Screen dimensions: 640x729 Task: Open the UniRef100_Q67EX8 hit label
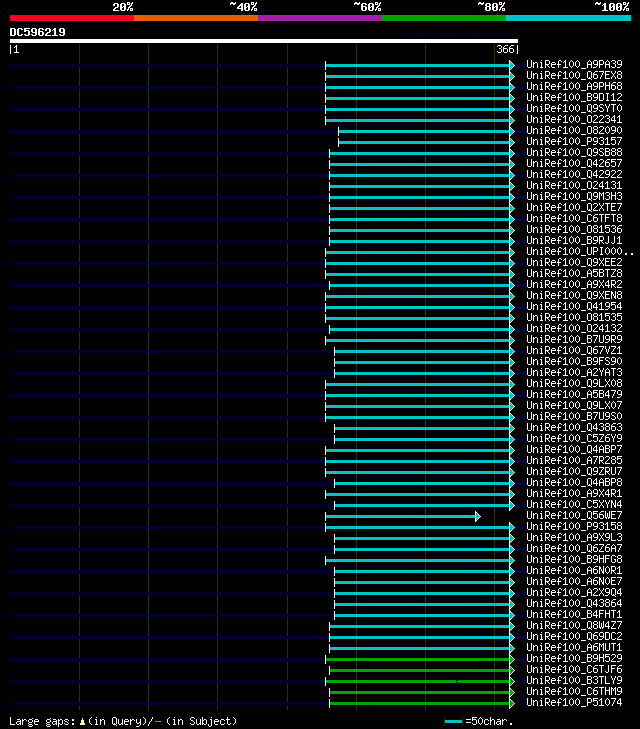tap(574, 75)
